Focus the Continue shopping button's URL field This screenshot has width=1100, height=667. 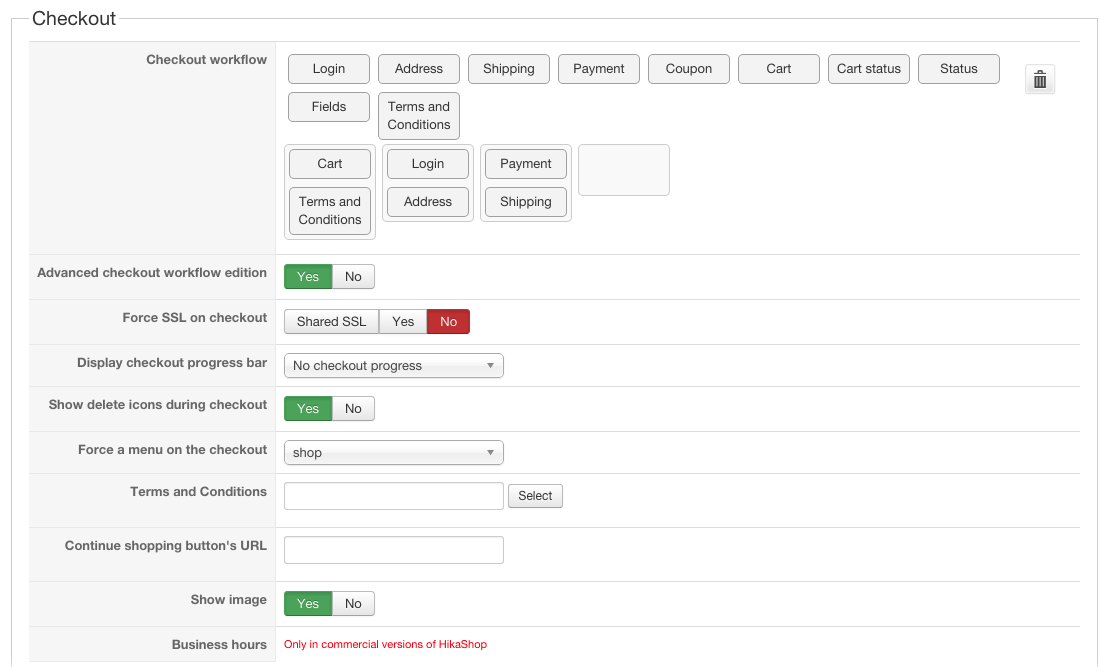393,550
